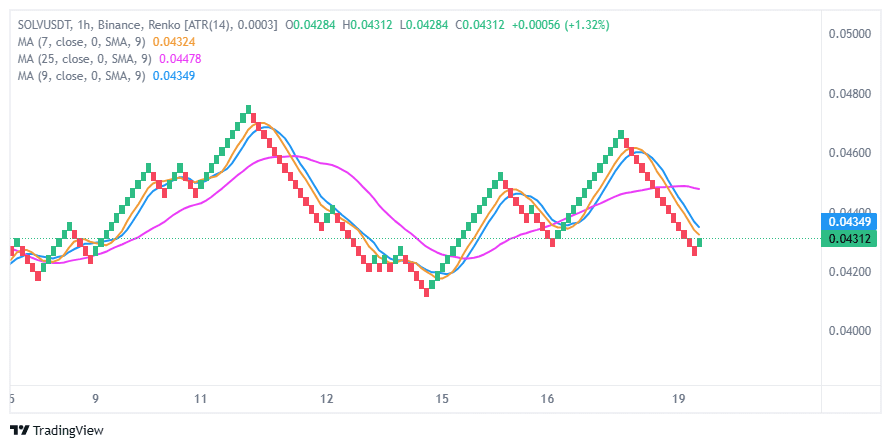The height and width of the screenshot is (448, 891).
Task: Click date label 12 on time axis
Action: click(326, 399)
